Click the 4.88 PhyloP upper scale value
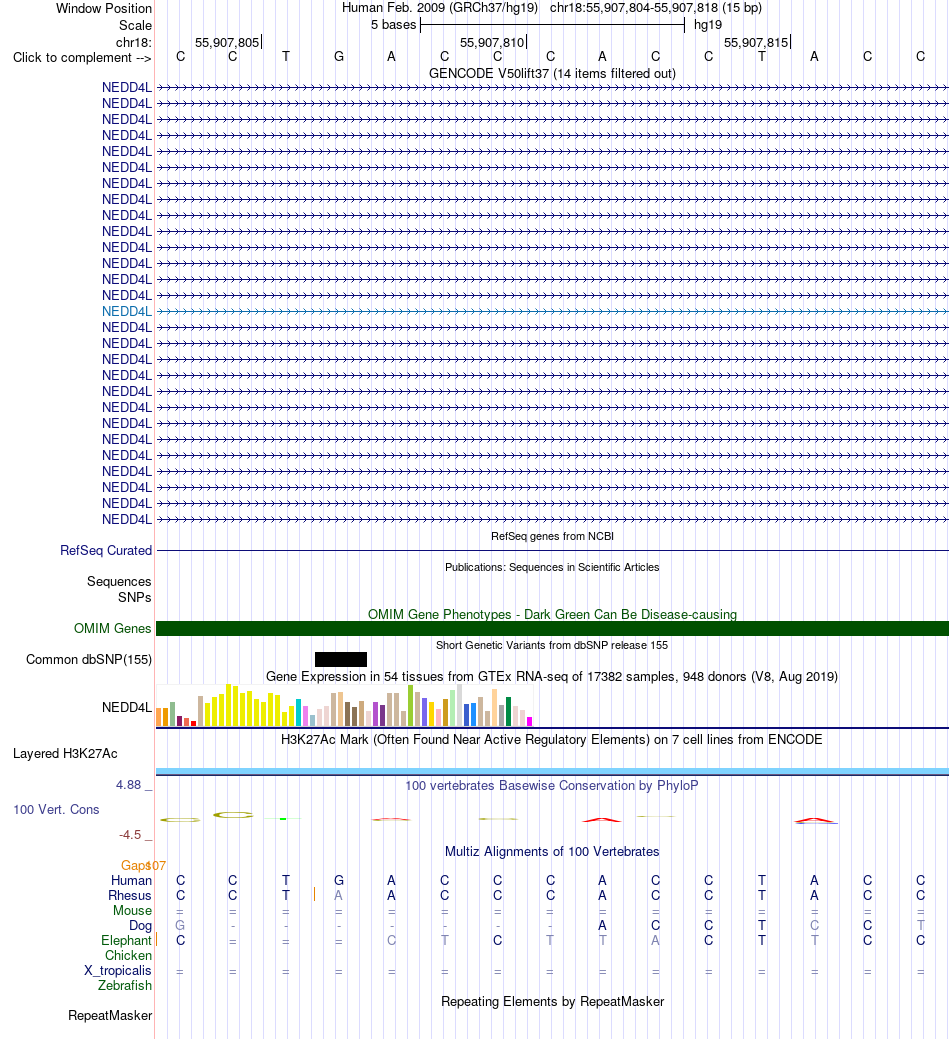This screenshot has height=1039, width=950. [129, 785]
